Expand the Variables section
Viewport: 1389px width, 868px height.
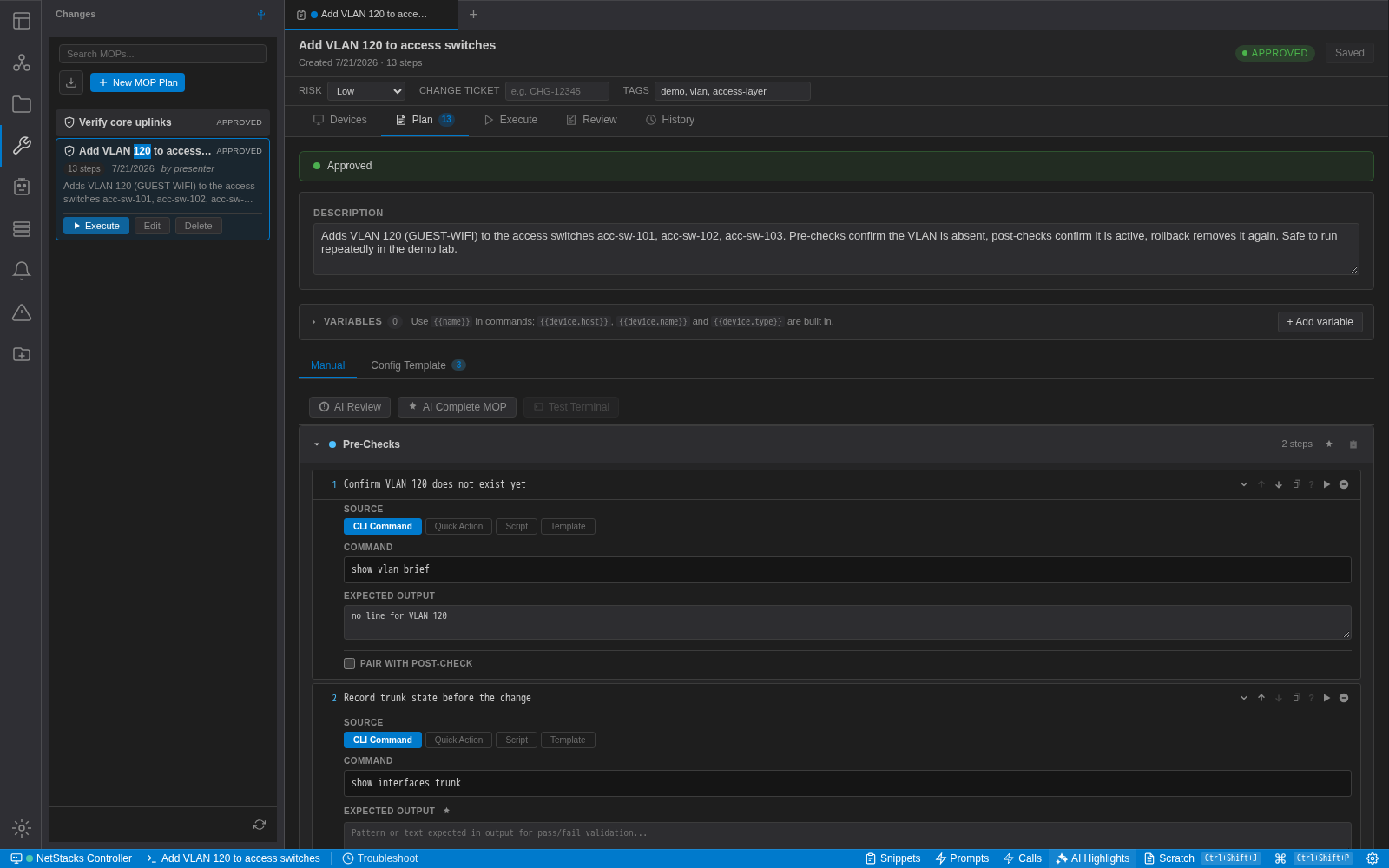[314, 322]
